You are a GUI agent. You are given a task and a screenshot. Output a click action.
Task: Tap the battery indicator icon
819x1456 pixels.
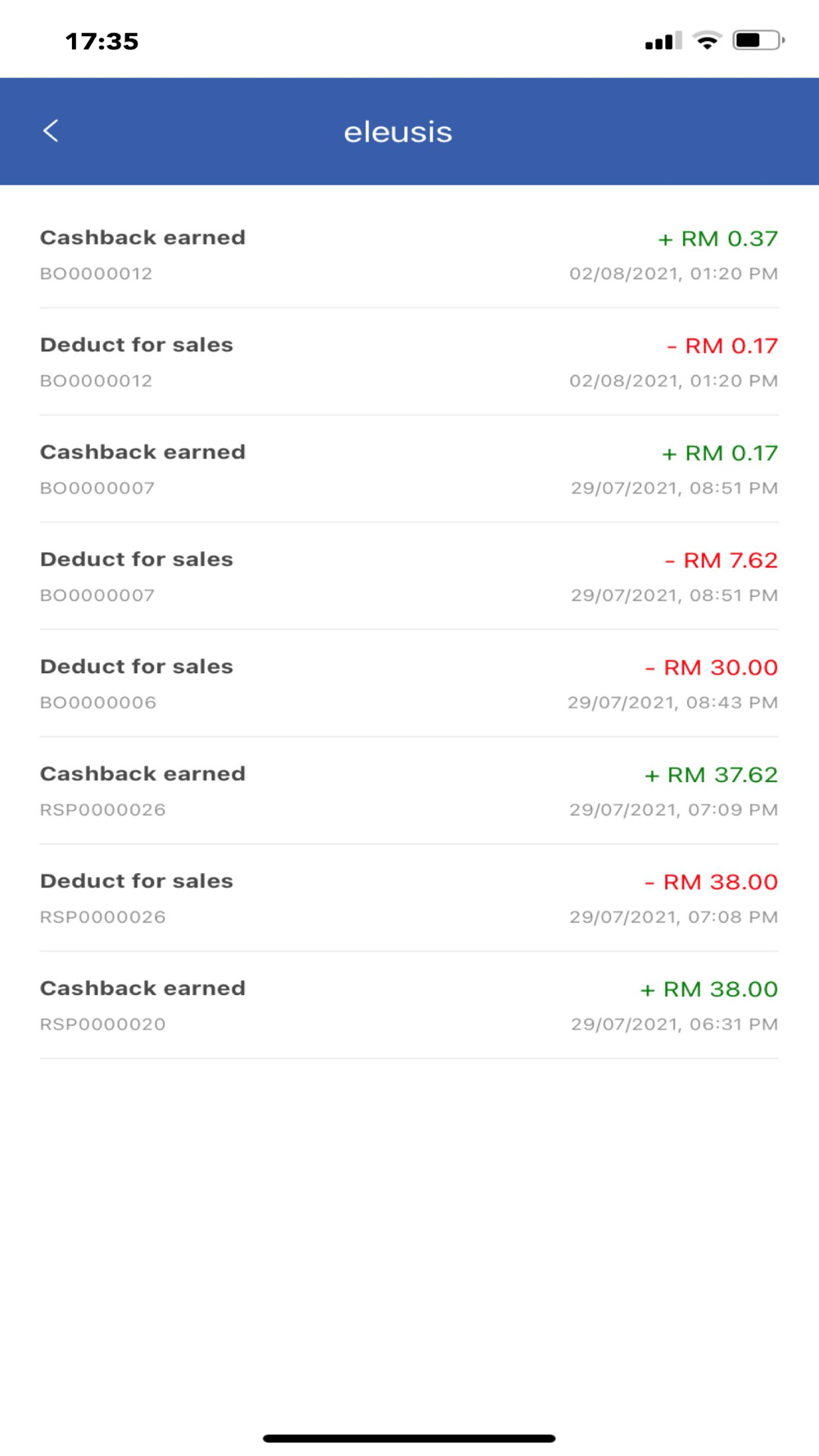[758, 40]
